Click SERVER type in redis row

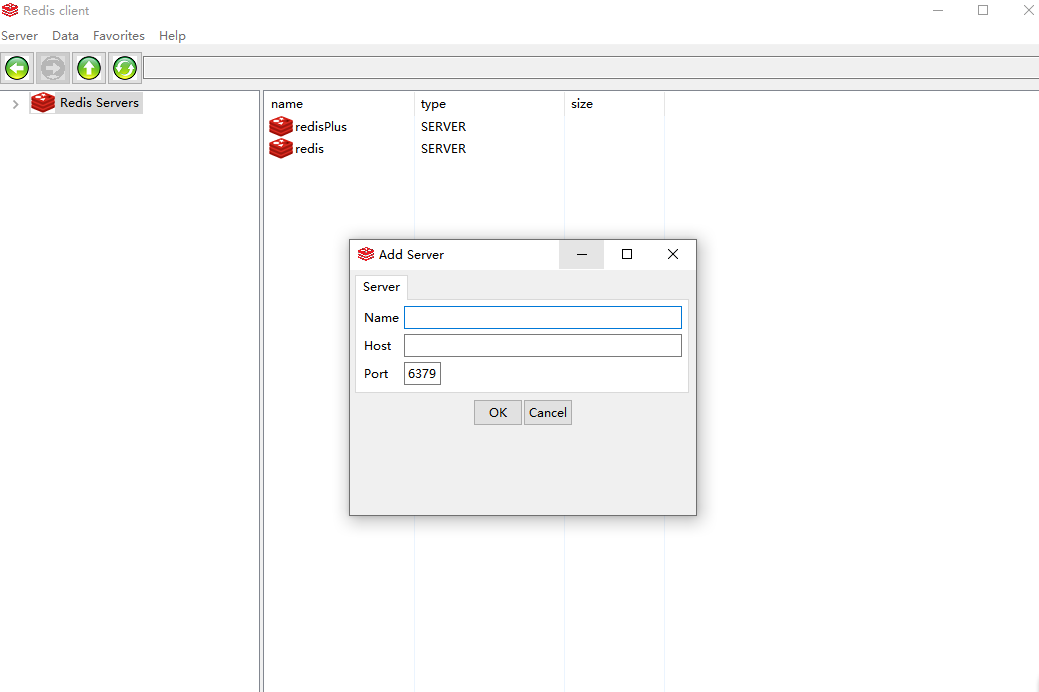coord(443,149)
